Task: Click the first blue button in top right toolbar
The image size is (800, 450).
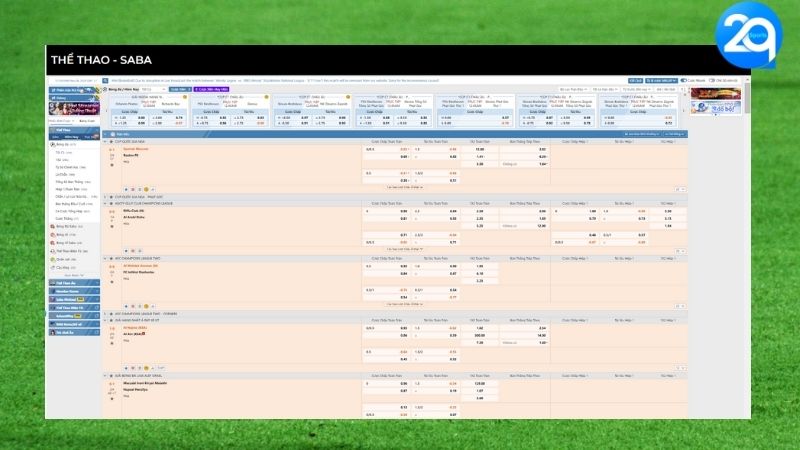Action: click(x=635, y=81)
